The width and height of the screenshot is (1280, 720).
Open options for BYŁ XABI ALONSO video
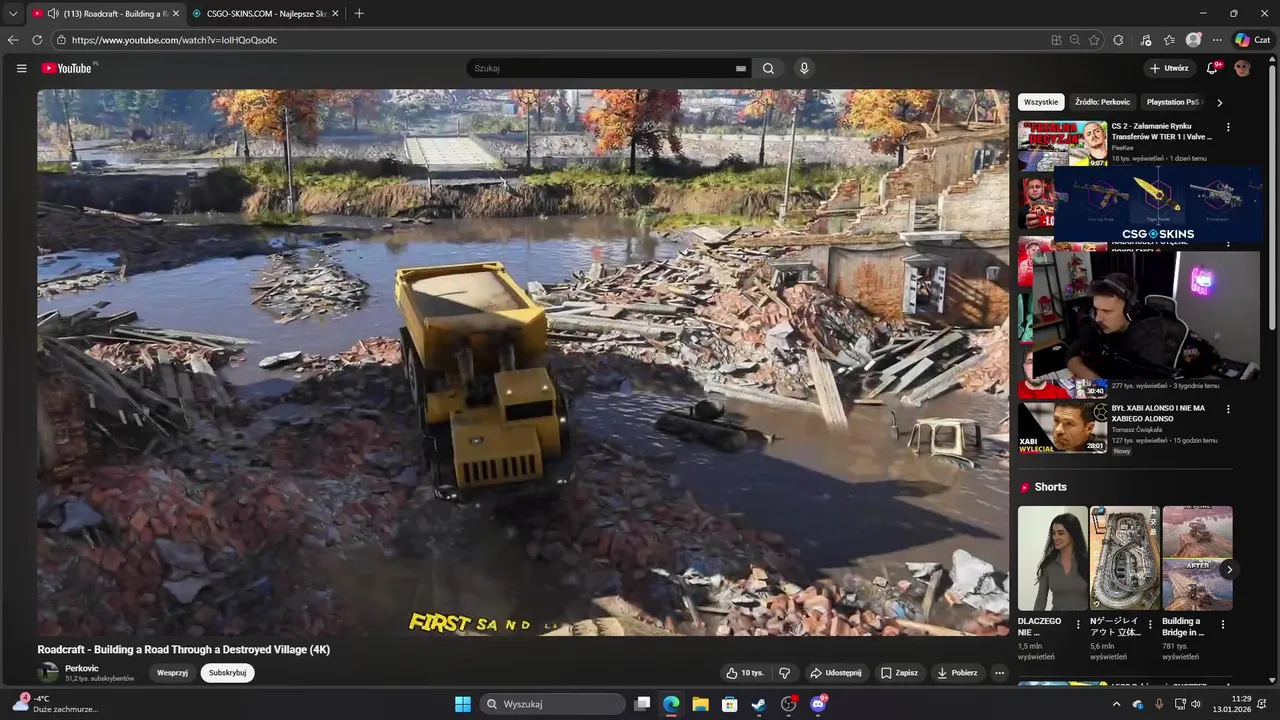[x=1228, y=409]
